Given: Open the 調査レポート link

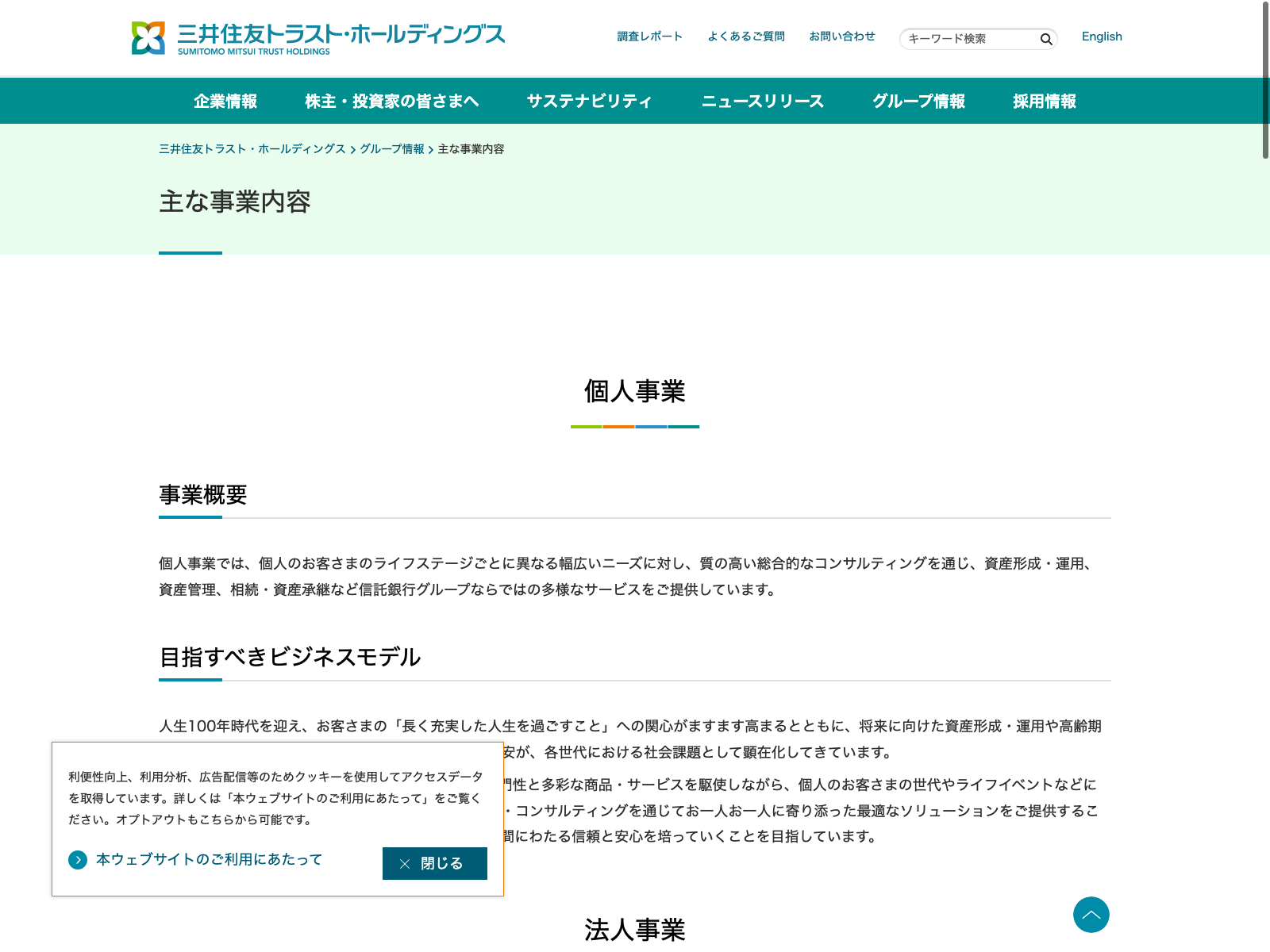Looking at the screenshot, I should (x=649, y=36).
